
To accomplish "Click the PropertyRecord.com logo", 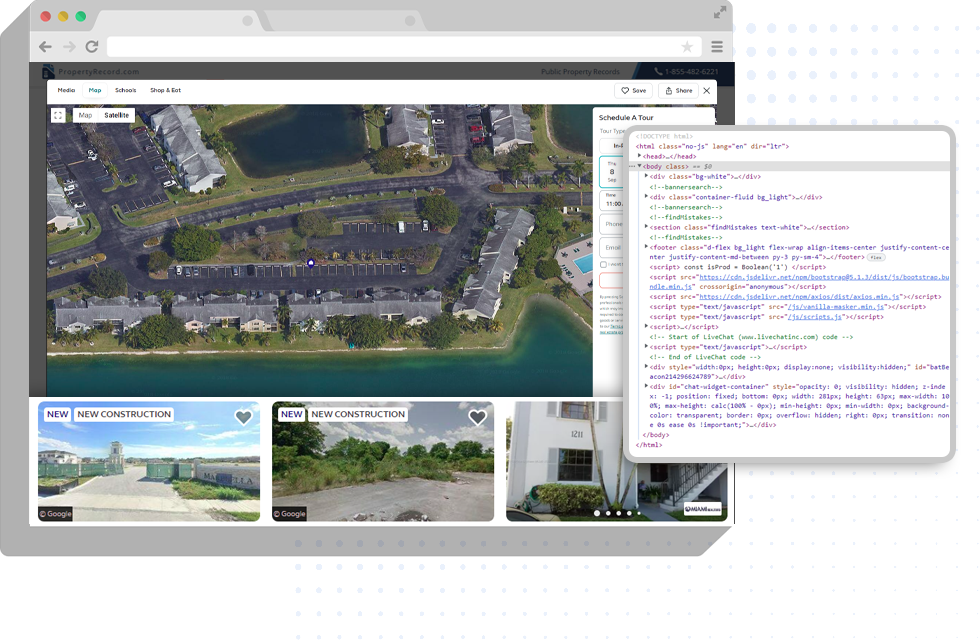I will [x=91, y=71].
